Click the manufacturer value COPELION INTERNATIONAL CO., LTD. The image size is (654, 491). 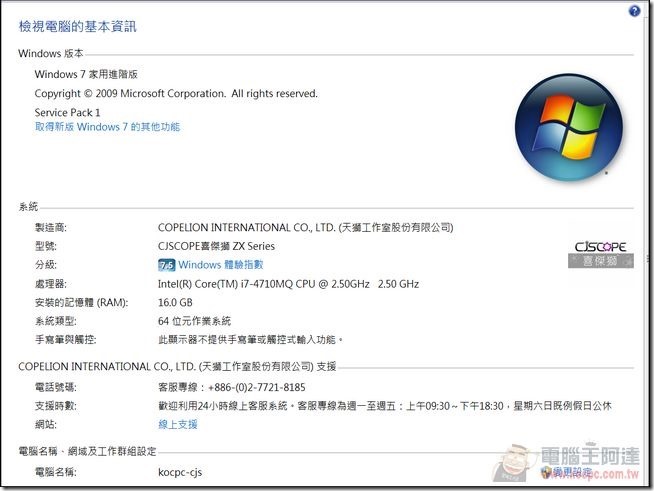coord(305,227)
